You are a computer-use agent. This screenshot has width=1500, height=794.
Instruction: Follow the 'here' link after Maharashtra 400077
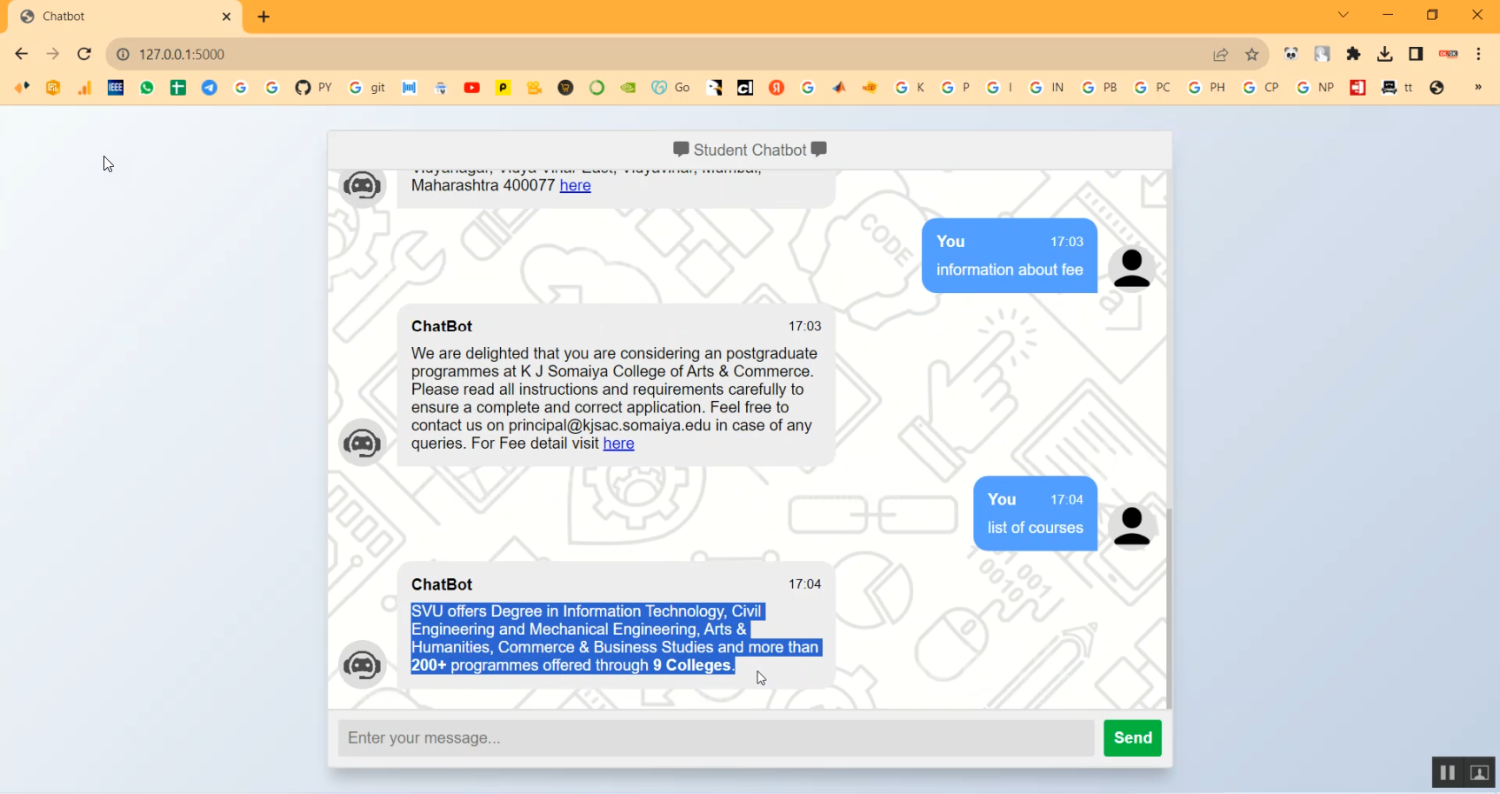coord(575,185)
